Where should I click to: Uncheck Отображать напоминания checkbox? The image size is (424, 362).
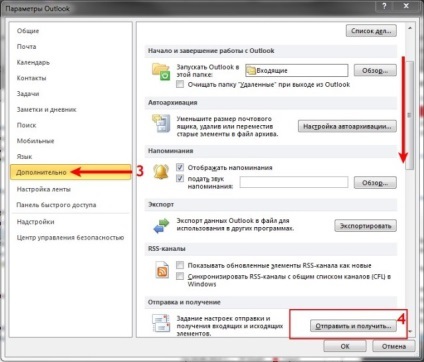pos(180,167)
